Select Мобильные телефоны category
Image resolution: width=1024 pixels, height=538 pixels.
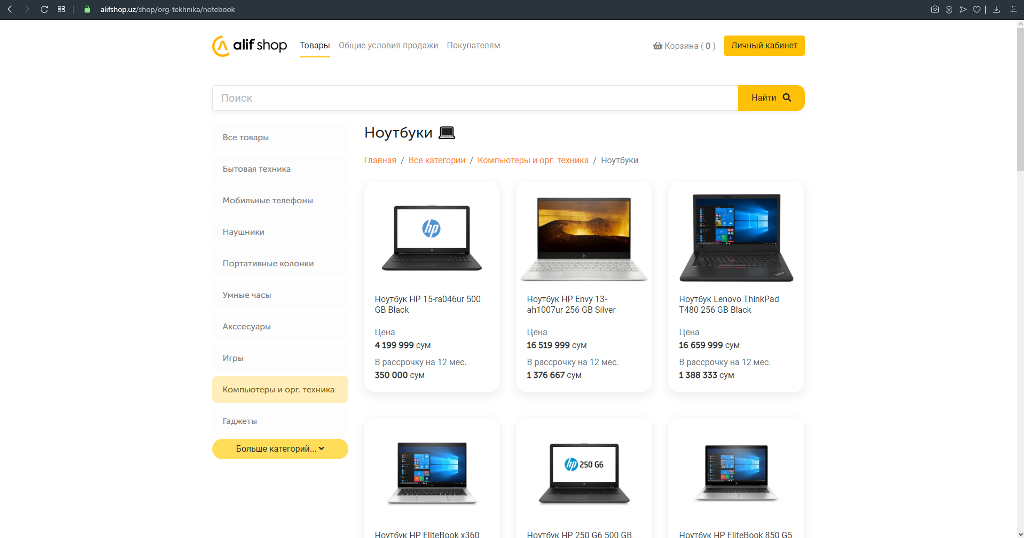268,201
